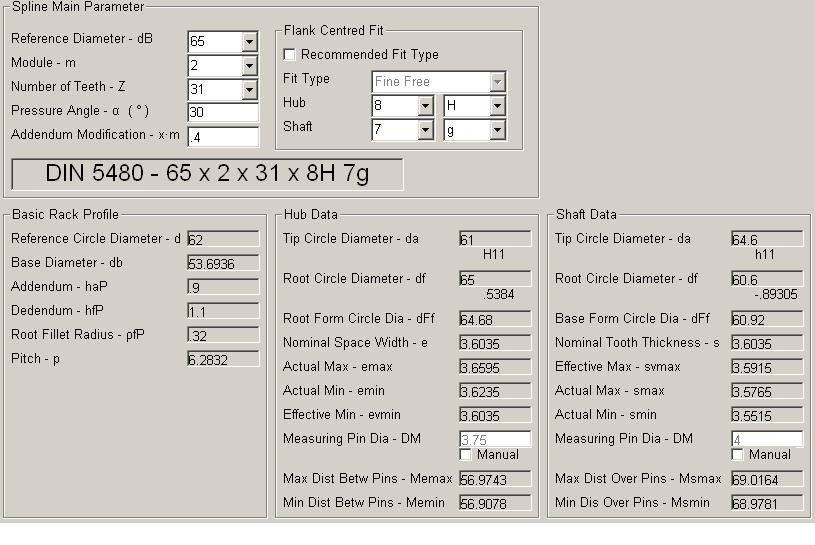Viewport: 815px width, 545px height.
Task: Select the Dedendum hfP value 1.1
Action: coord(223,311)
